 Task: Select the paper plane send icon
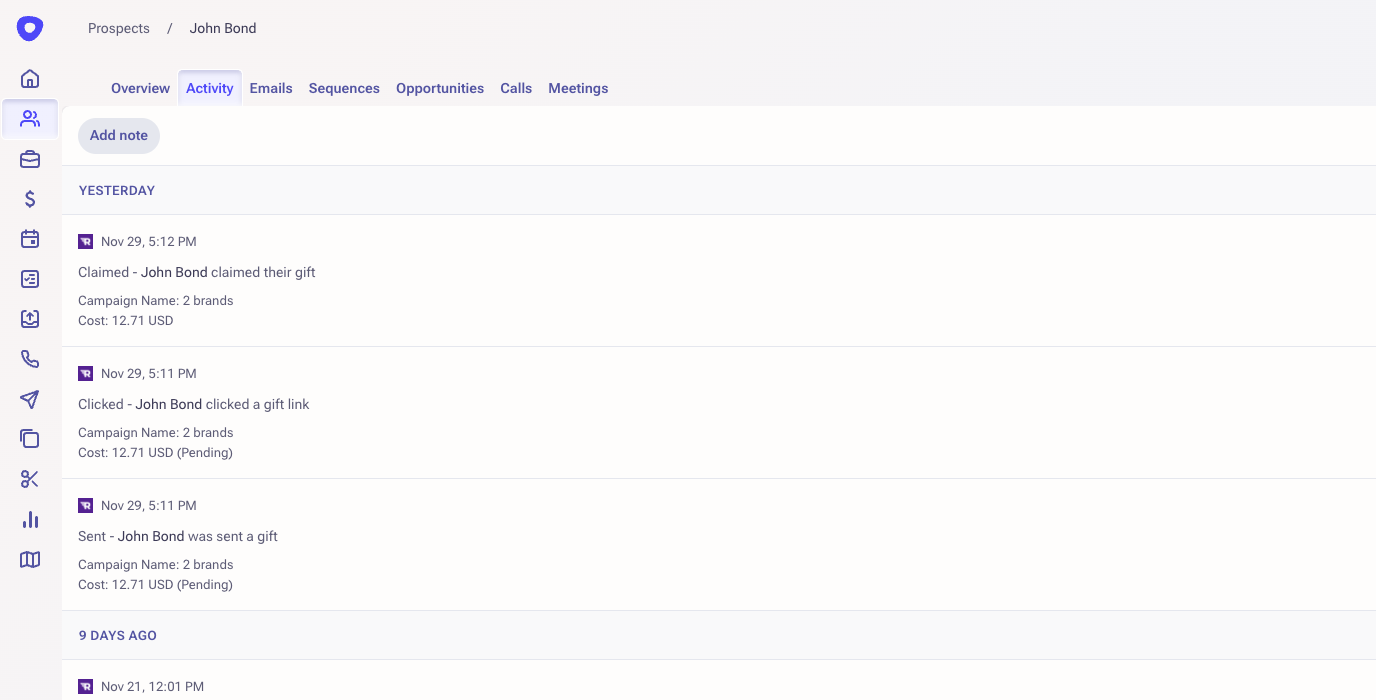pyautogui.click(x=29, y=398)
